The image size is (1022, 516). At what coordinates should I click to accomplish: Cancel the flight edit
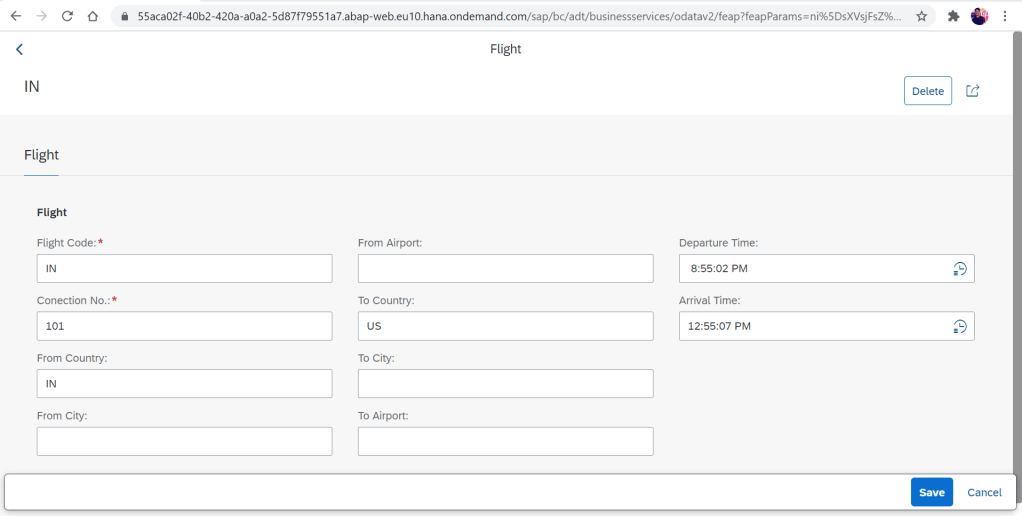pos(984,492)
